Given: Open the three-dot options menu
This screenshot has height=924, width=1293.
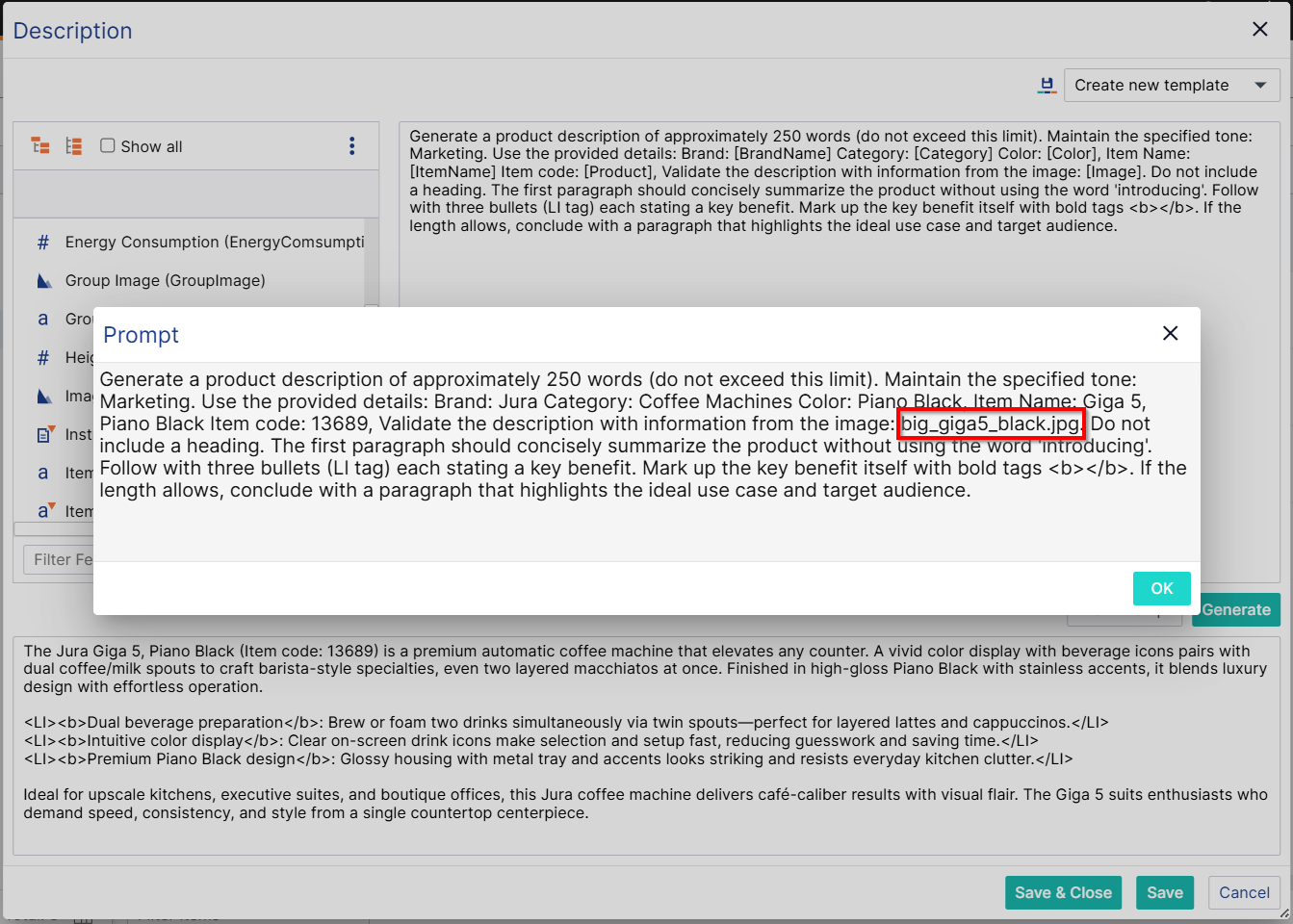Looking at the screenshot, I should point(351,145).
